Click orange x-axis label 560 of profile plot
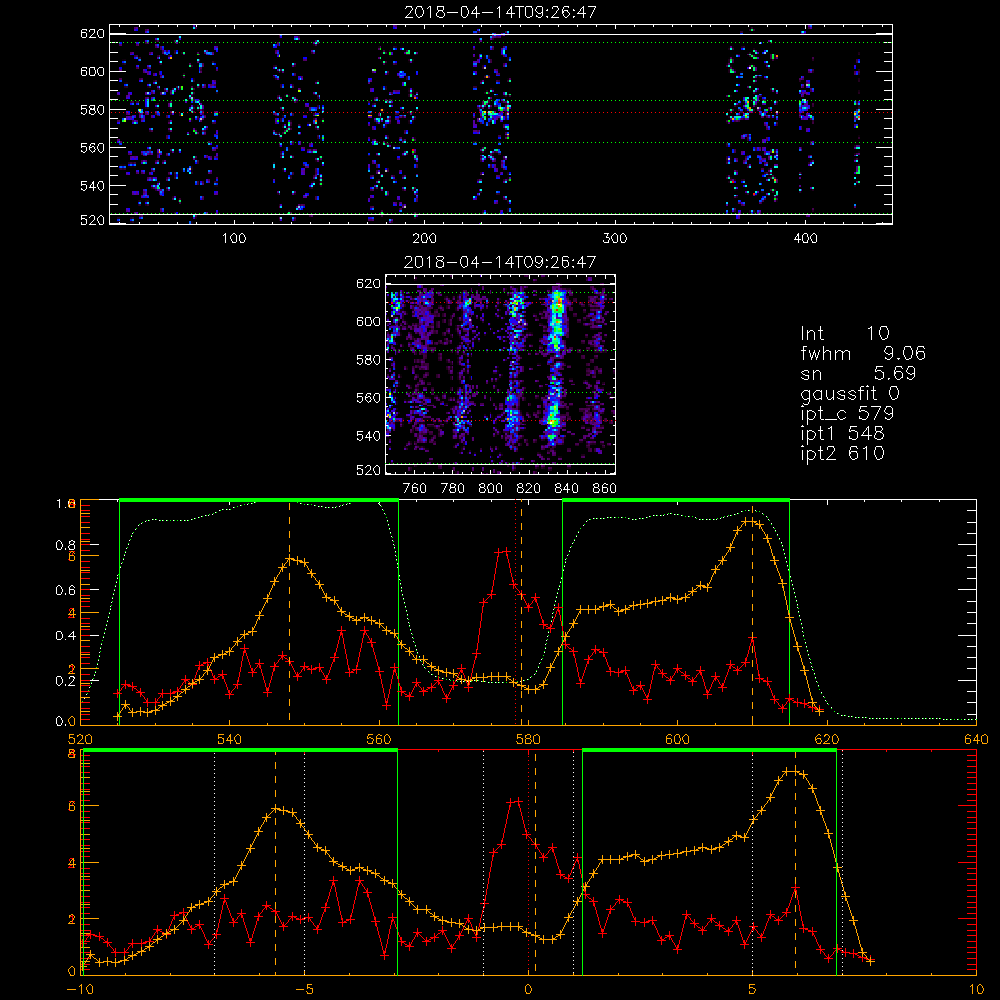Screen dimensions: 1000x1000 click(379, 739)
